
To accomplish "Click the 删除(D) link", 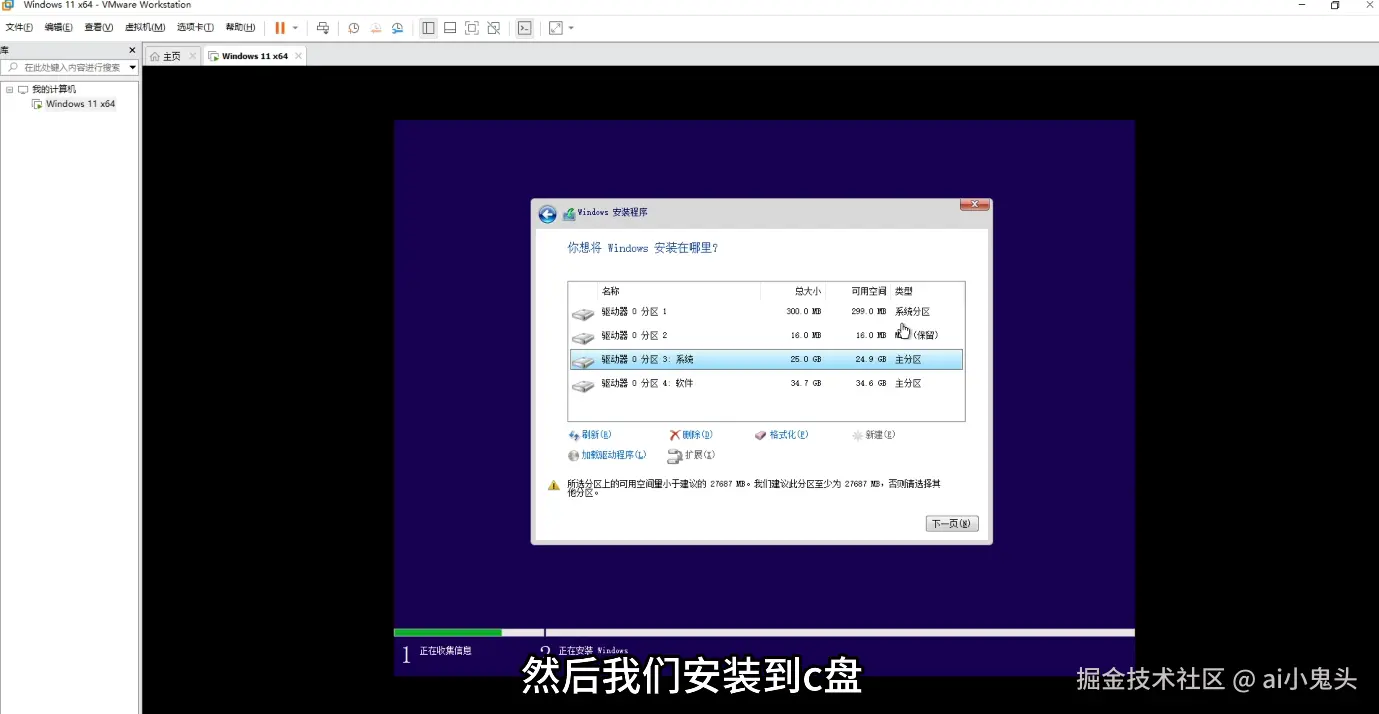I will coord(691,435).
